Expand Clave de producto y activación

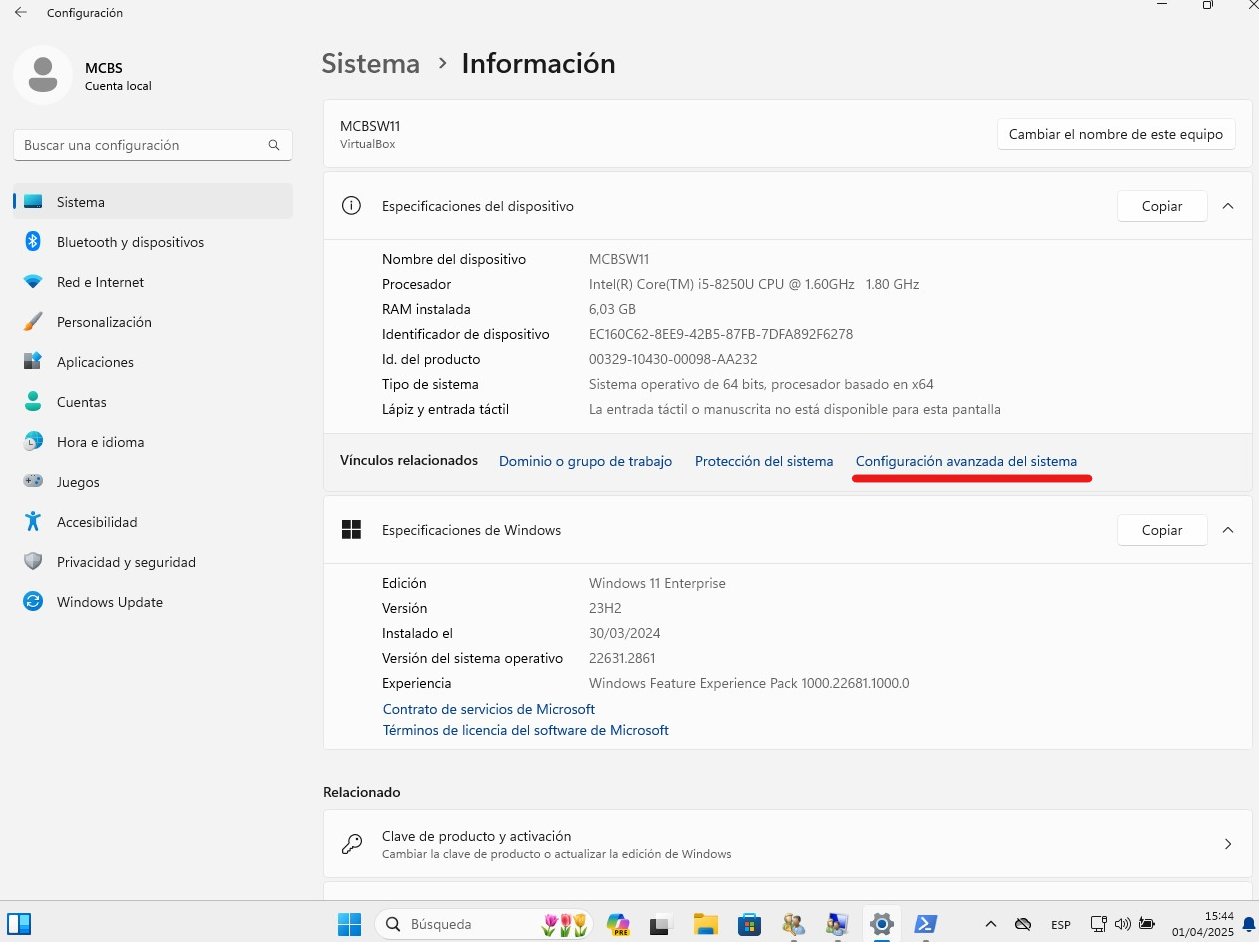pyautogui.click(x=1228, y=844)
